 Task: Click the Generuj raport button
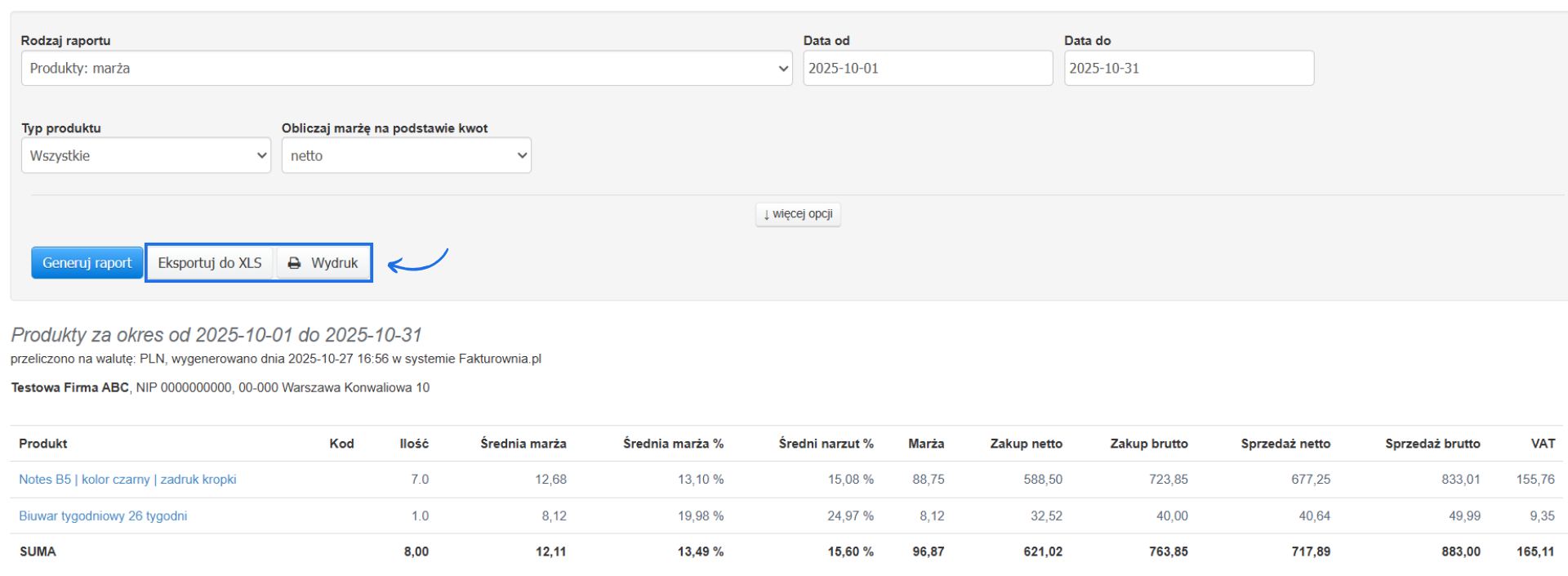[87, 263]
